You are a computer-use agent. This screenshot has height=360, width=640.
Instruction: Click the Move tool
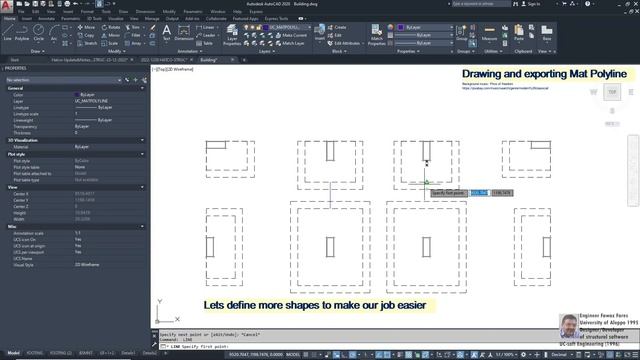click(x=86, y=27)
